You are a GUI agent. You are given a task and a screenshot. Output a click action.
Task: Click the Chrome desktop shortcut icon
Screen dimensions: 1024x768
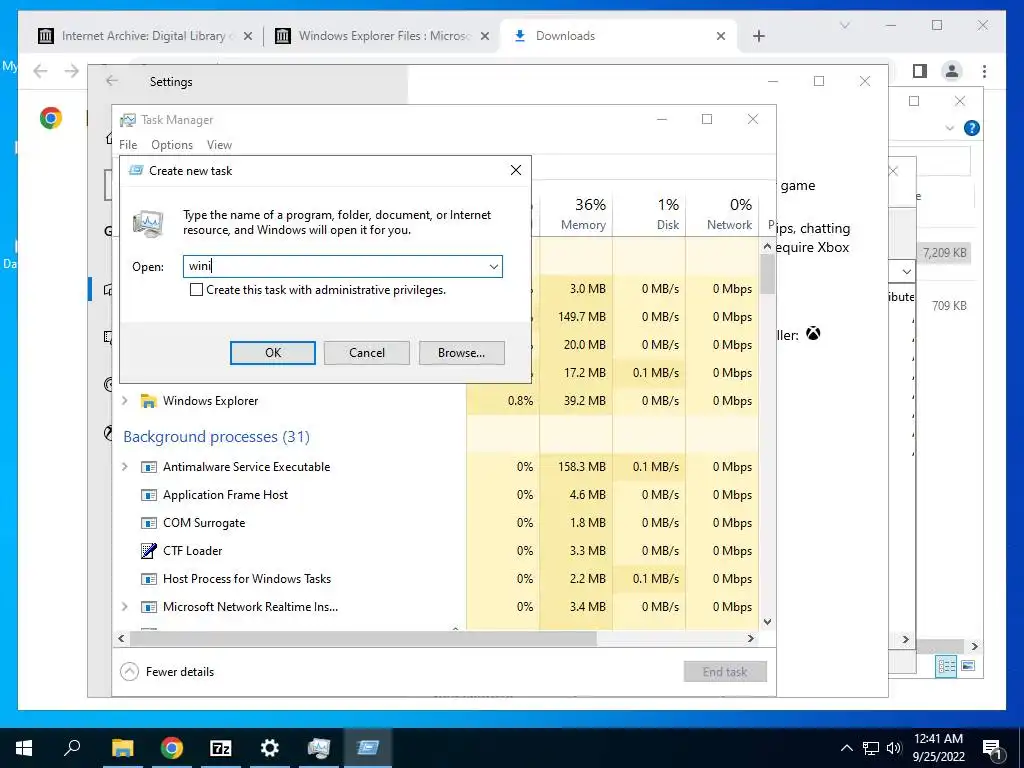tap(51, 118)
